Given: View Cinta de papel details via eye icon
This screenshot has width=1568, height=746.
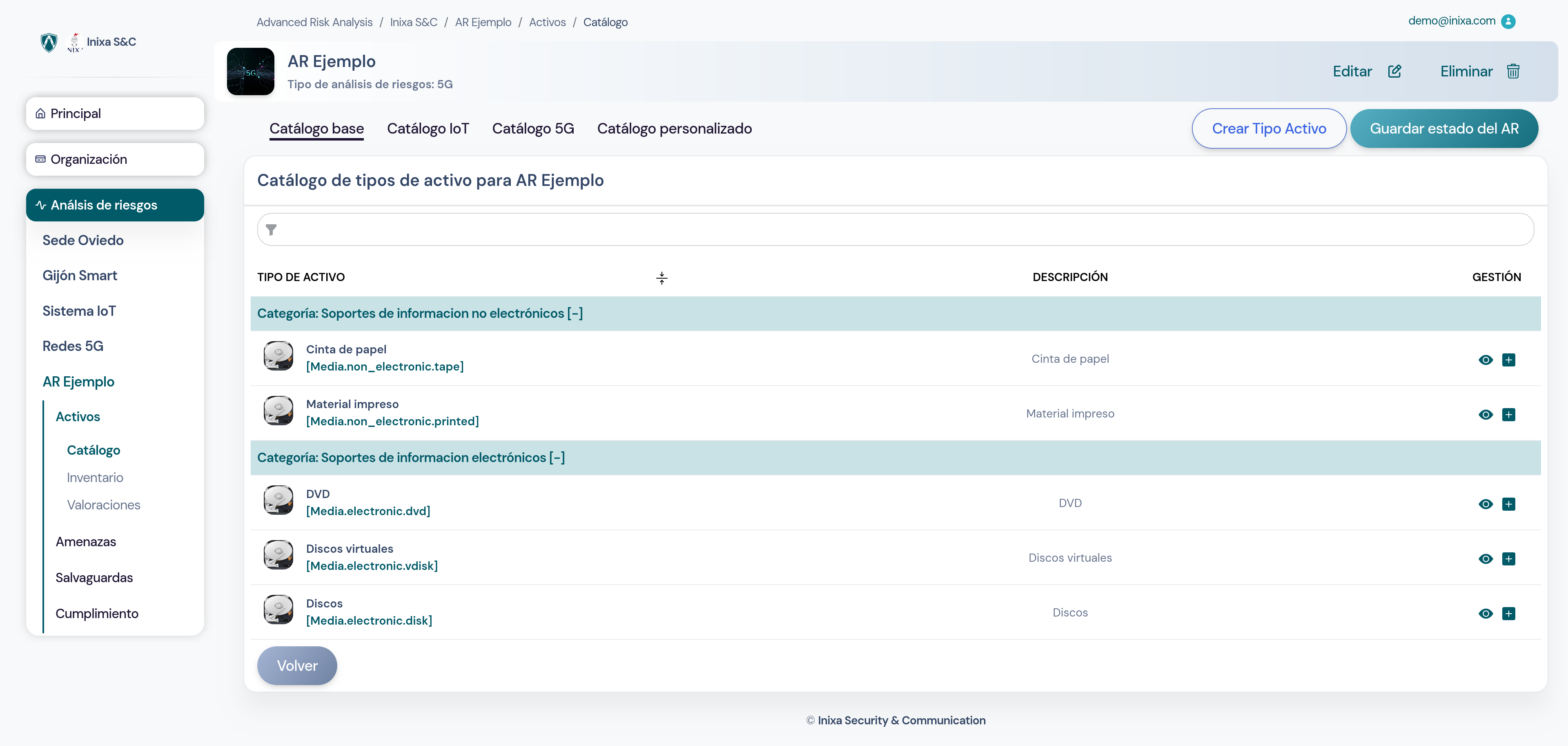Looking at the screenshot, I should [1485, 359].
